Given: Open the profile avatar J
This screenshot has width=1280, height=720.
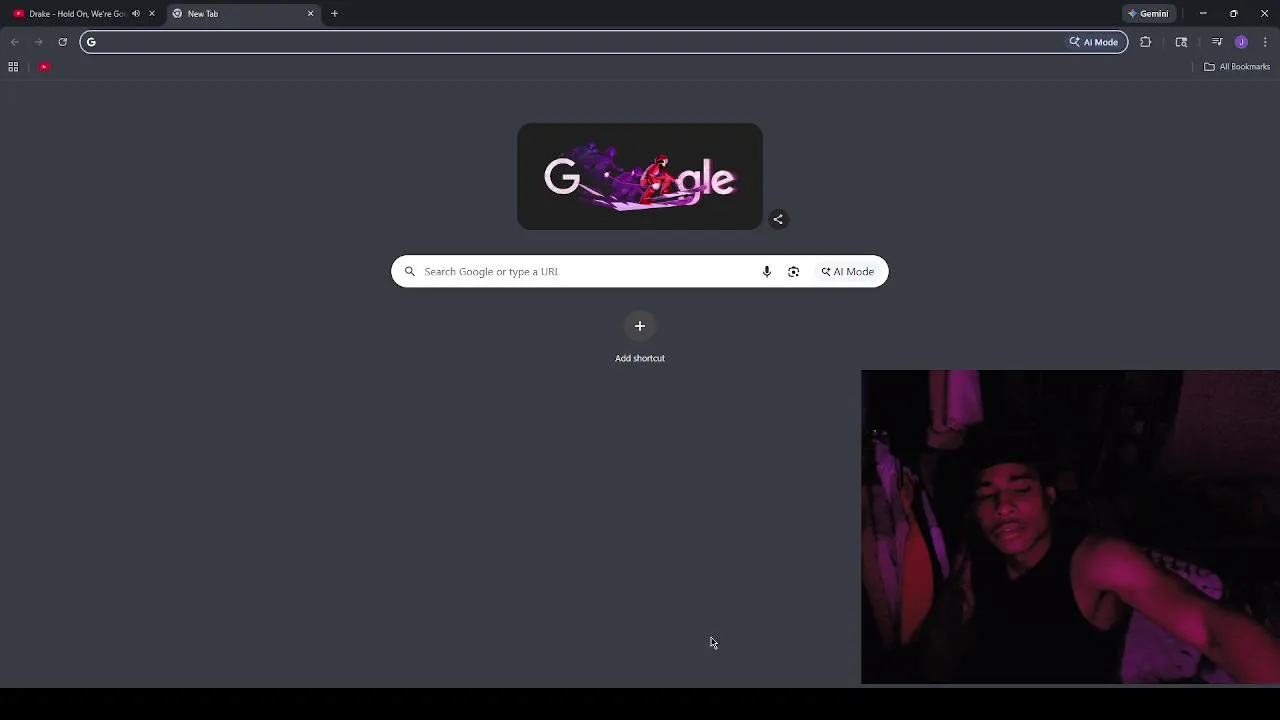Looking at the screenshot, I should (x=1241, y=42).
